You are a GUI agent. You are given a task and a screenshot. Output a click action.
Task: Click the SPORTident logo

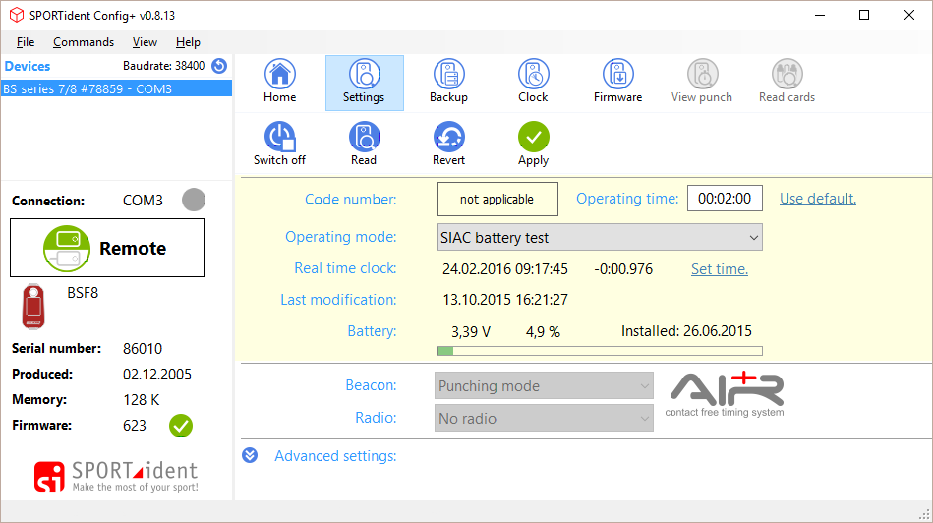point(116,477)
